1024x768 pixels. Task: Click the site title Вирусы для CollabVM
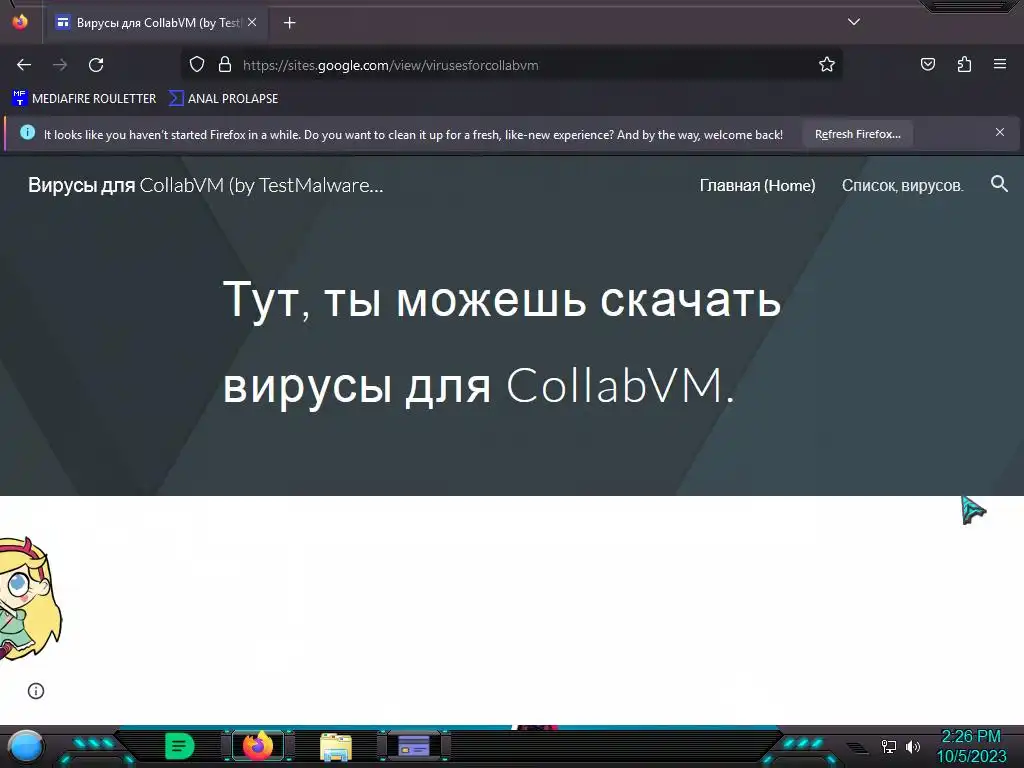206,185
